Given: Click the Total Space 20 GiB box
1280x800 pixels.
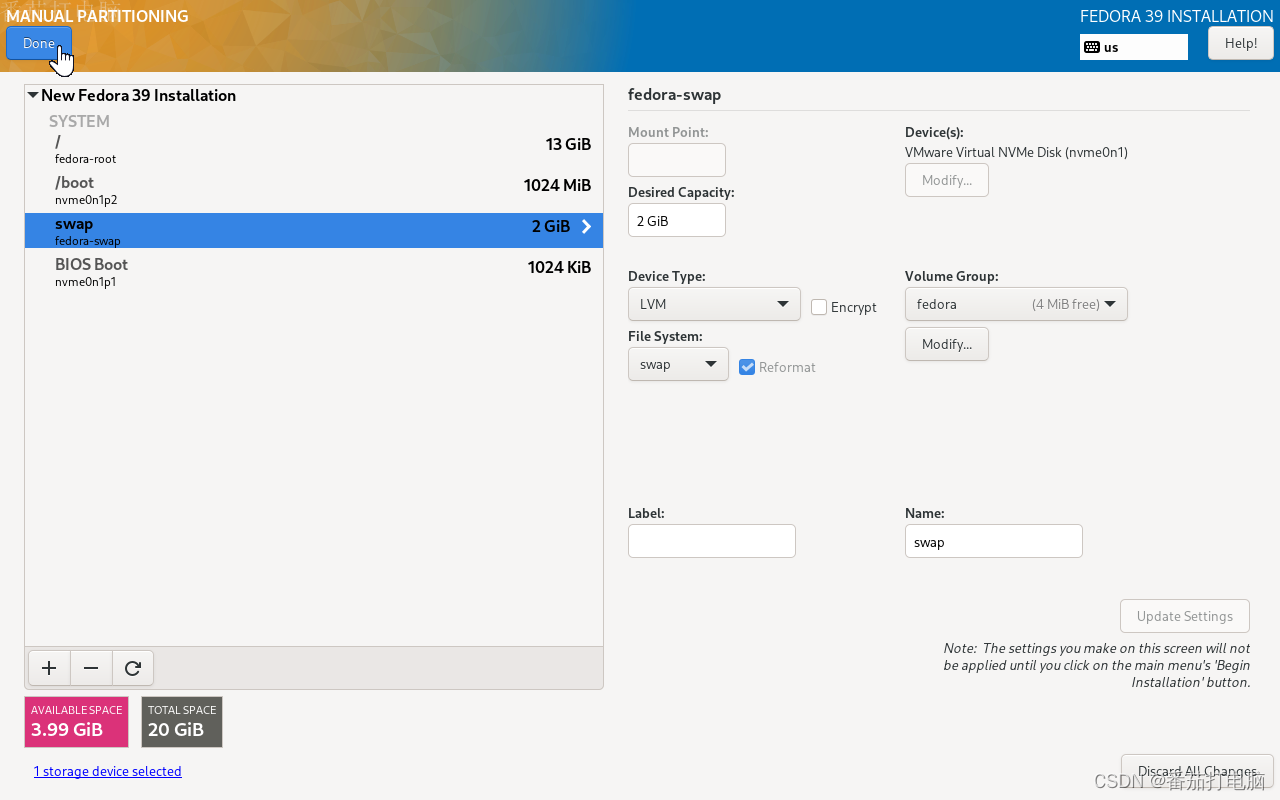Looking at the screenshot, I should coord(182,722).
